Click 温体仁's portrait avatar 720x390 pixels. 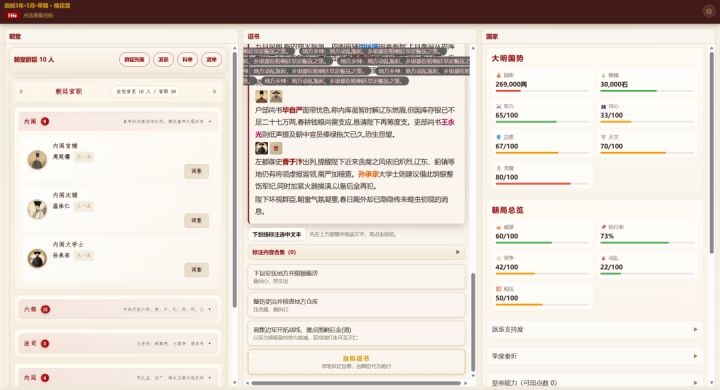(37, 209)
